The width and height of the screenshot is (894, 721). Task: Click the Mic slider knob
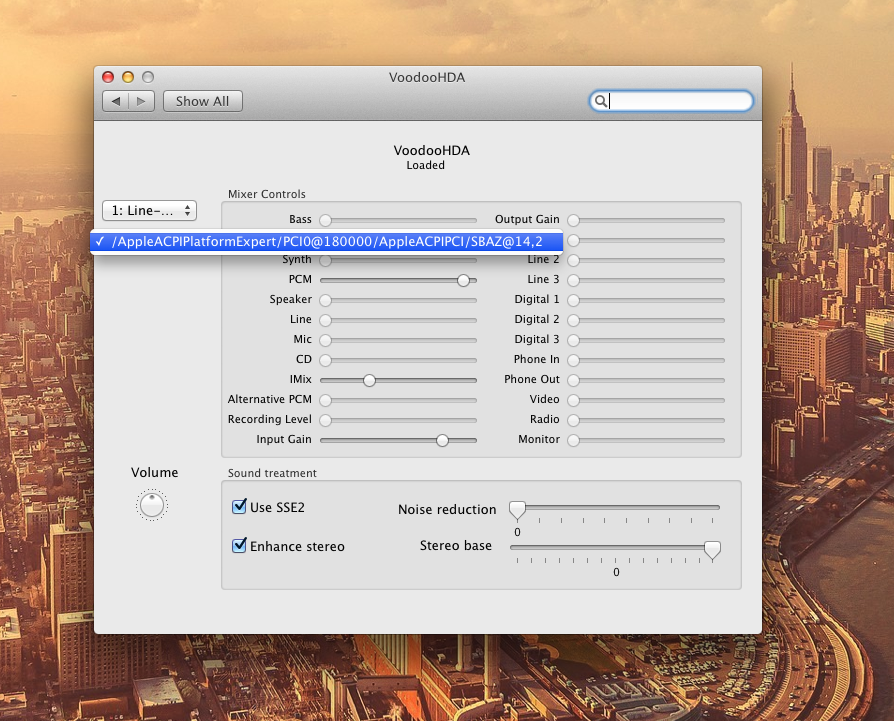click(x=326, y=340)
